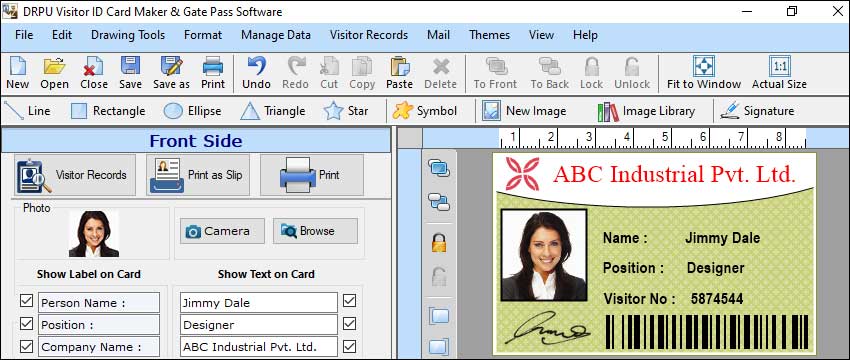The width and height of the screenshot is (850, 360).
Task: Click the New document icon
Action: pyautogui.click(x=17, y=73)
